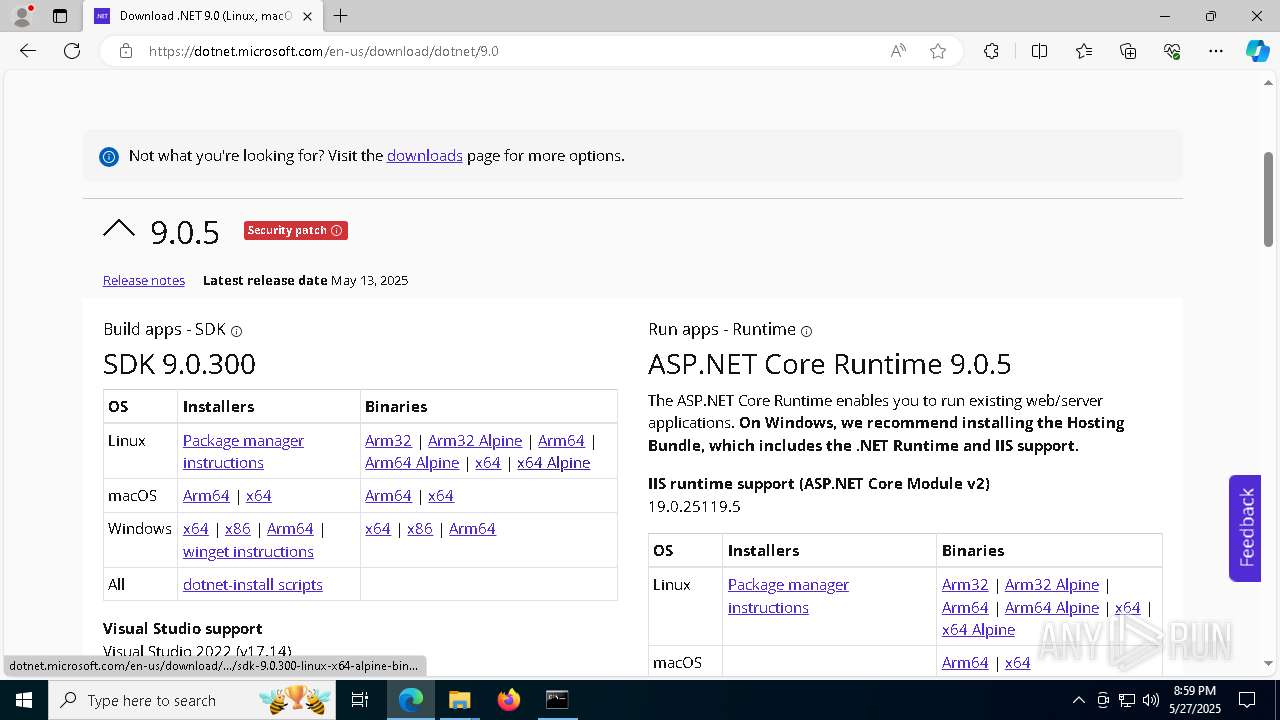Open the Release notes link
This screenshot has height=720, width=1280.
144,280
